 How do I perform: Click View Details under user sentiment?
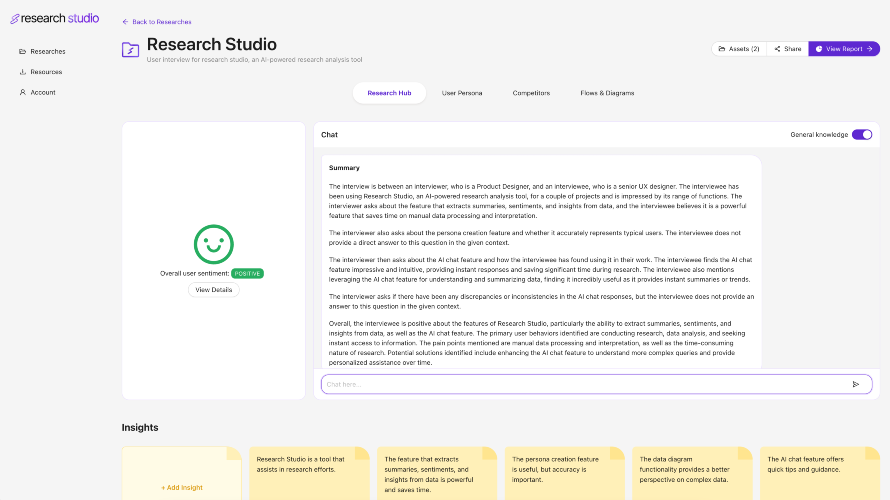213,290
